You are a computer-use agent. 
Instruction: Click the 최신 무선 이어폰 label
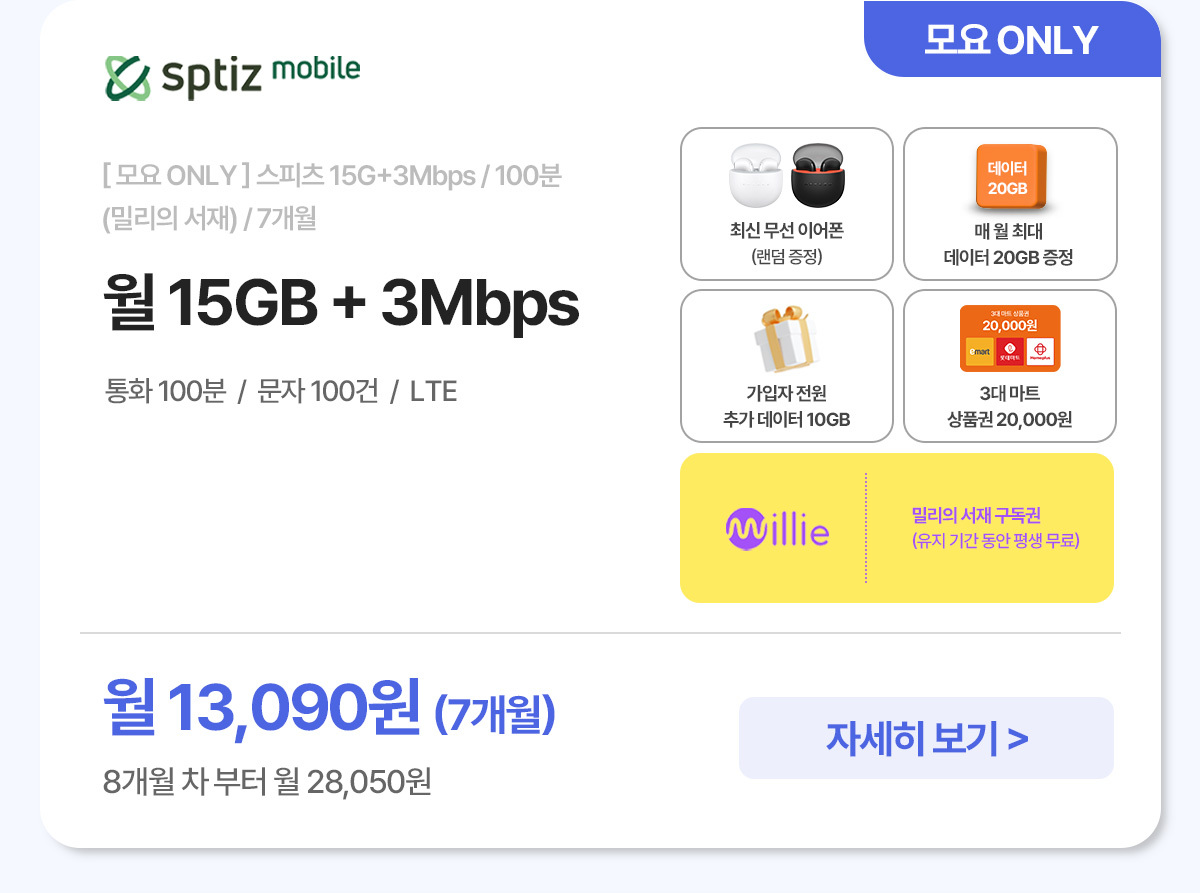click(x=786, y=231)
